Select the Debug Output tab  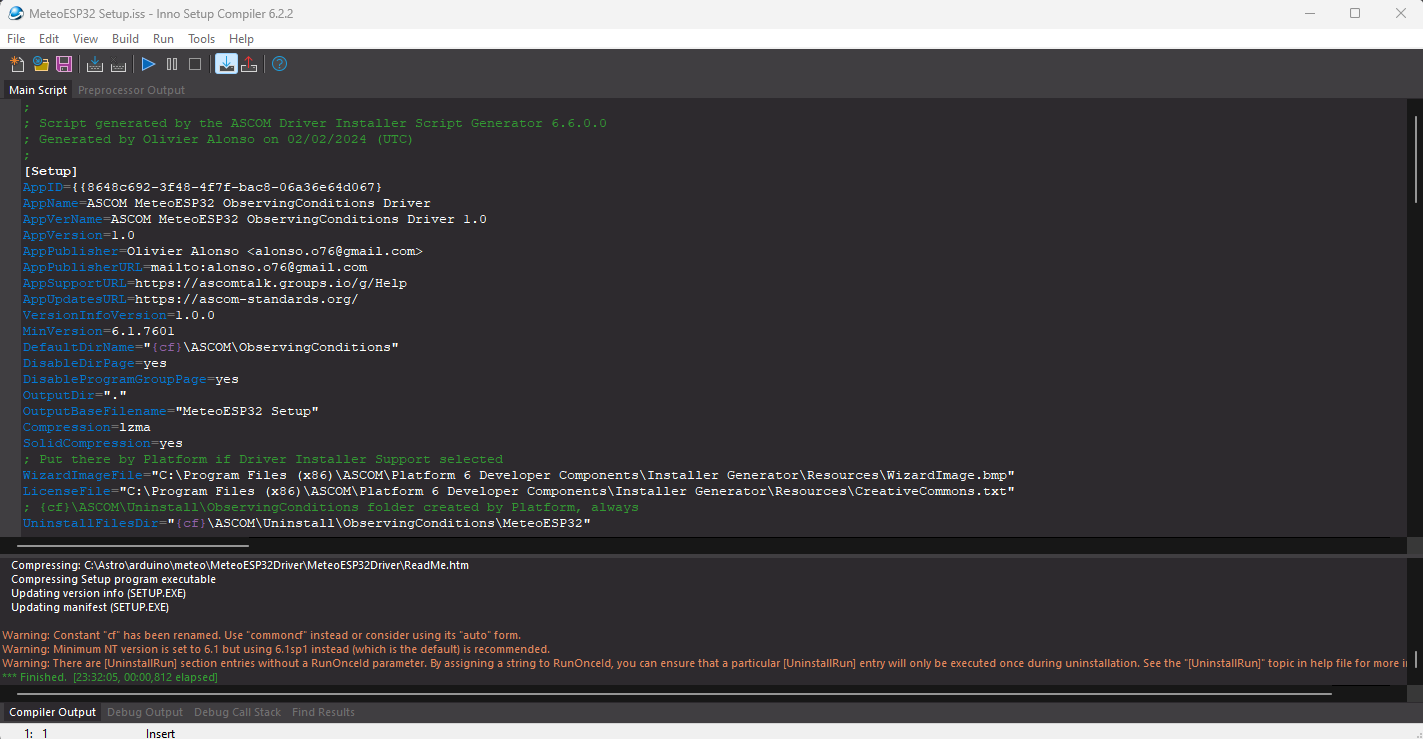pos(145,712)
